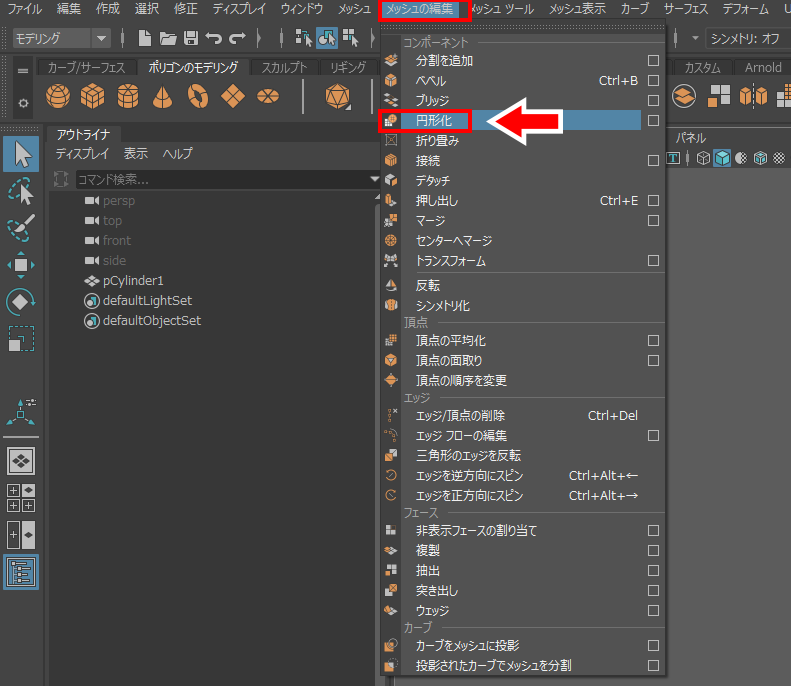Click the コマンド検索 search field
791x686 pixels.
point(220,179)
